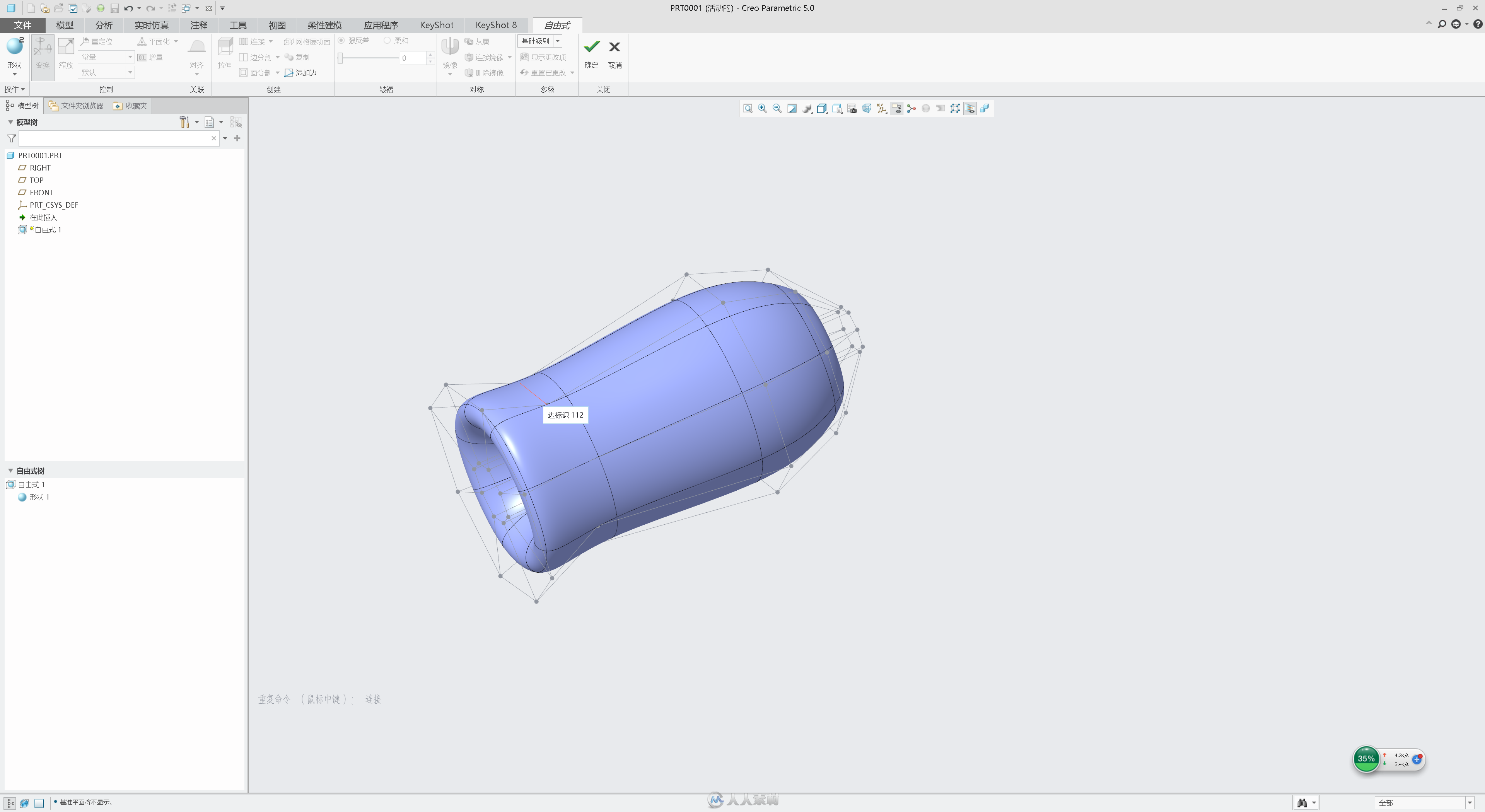This screenshot has width=1485, height=812.
Task: Click the search magnifier icon at top right
Action: pyautogui.click(x=1442, y=24)
